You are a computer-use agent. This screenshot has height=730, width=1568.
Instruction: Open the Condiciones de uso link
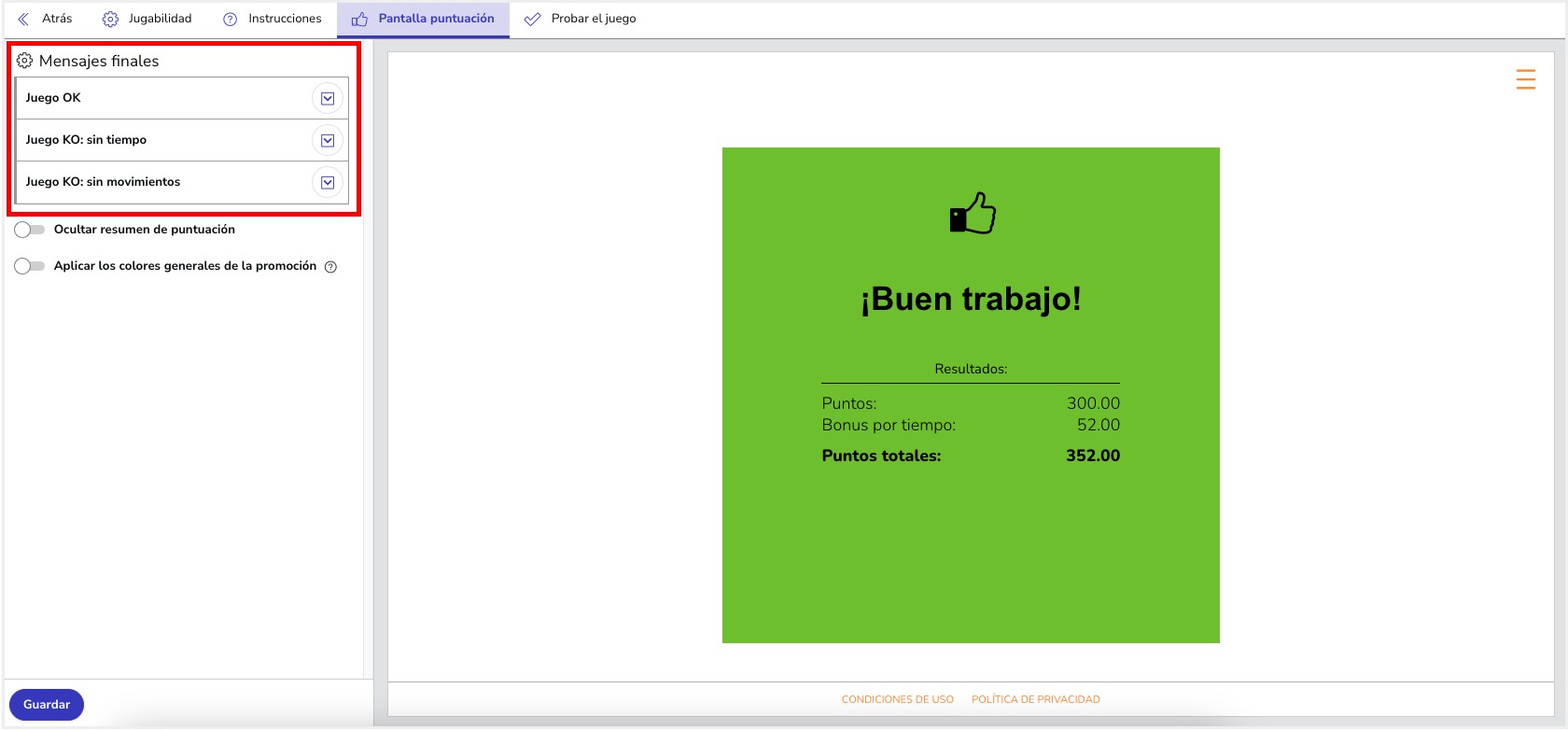(x=897, y=699)
